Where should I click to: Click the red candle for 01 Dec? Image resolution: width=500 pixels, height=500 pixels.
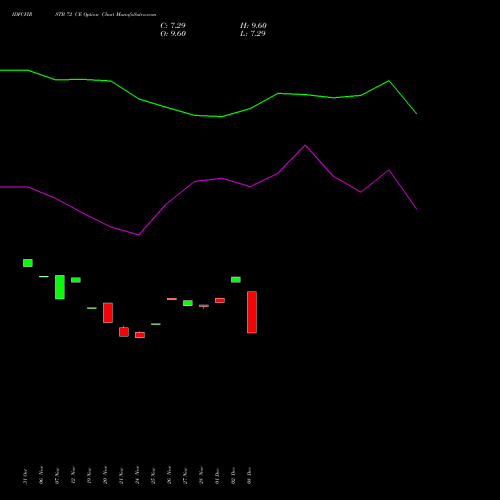point(220,300)
